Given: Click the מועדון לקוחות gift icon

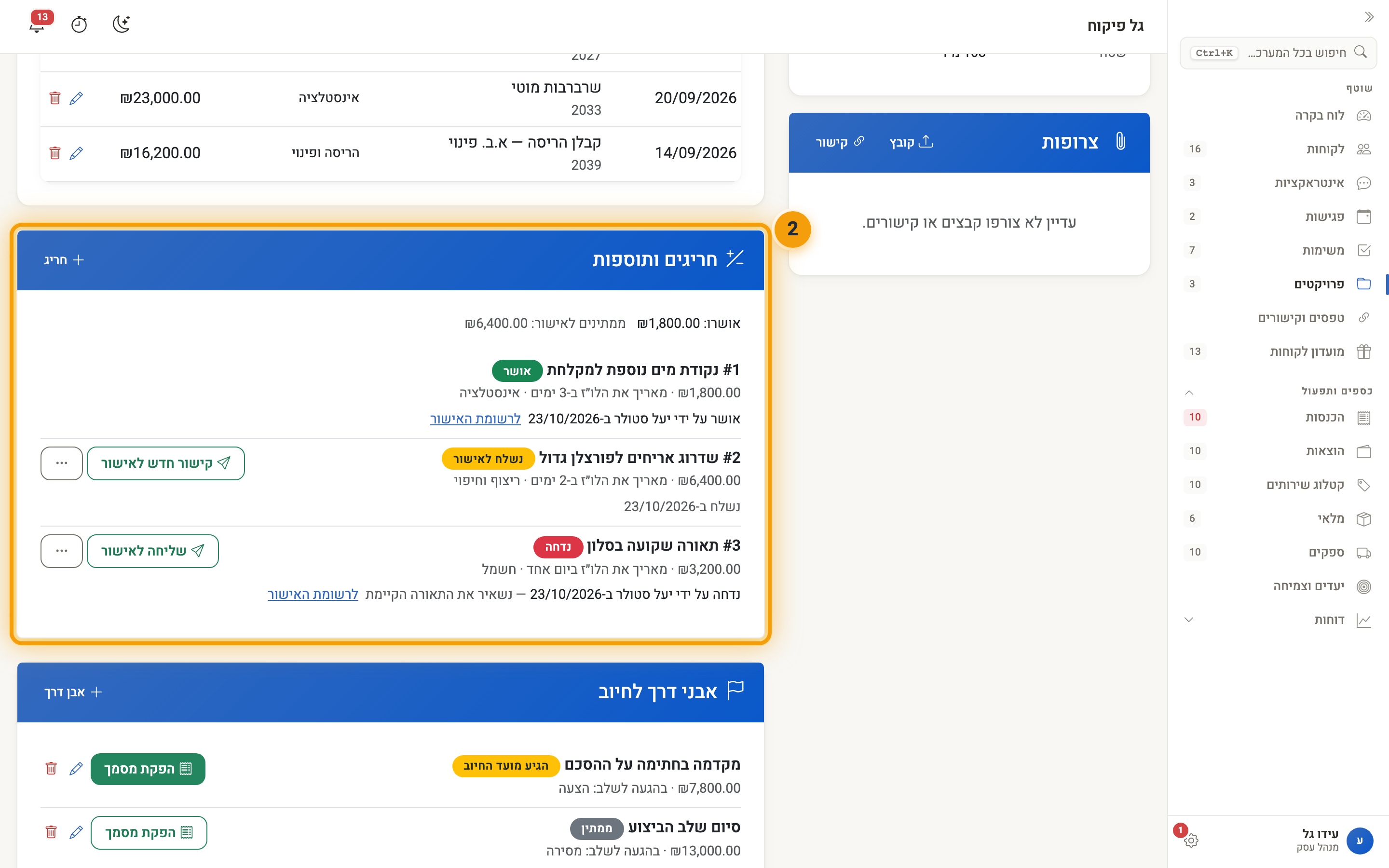Looking at the screenshot, I should 1364,352.
